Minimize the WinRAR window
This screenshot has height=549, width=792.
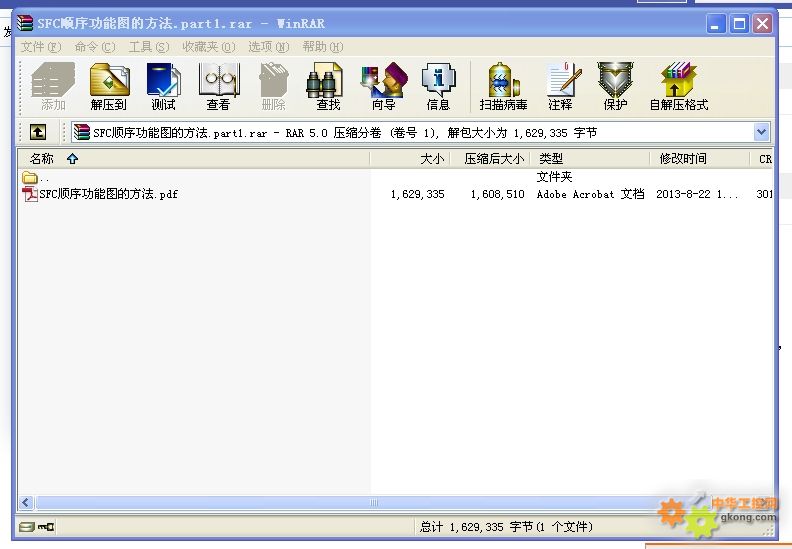715,24
